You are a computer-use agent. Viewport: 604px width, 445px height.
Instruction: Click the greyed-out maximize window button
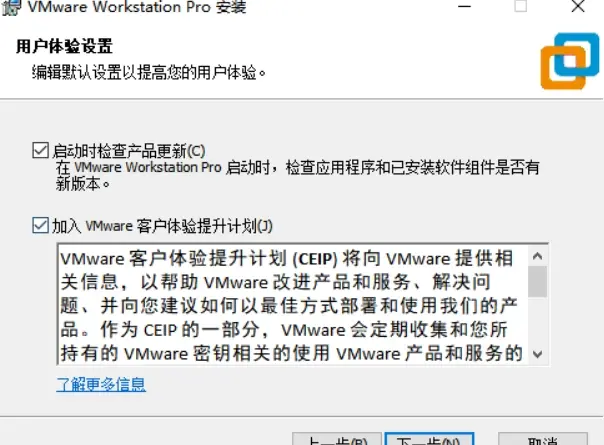point(520,6)
